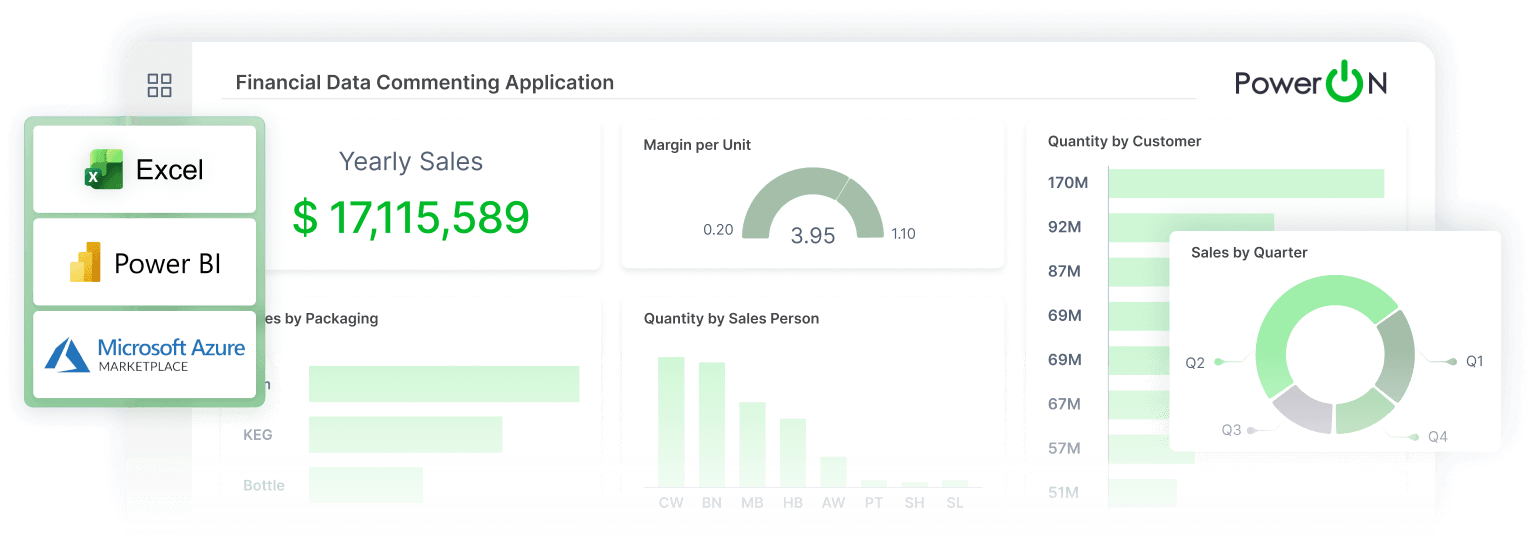The height and width of the screenshot is (540, 1538).
Task: Open the Microsoft Azure Marketplace card
Action: pos(145,354)
